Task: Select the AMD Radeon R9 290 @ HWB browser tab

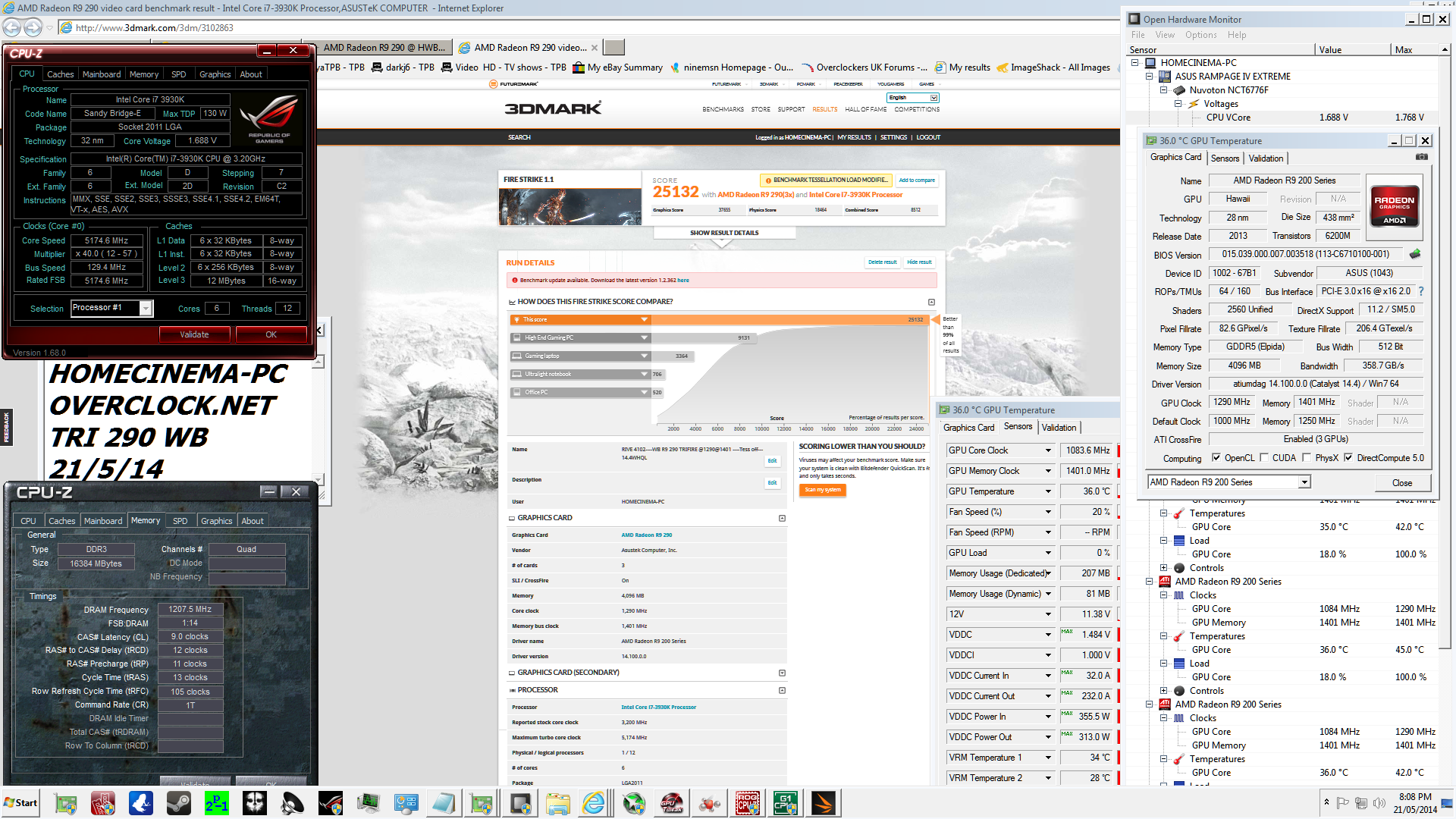Action: click(x=384, y=47)
